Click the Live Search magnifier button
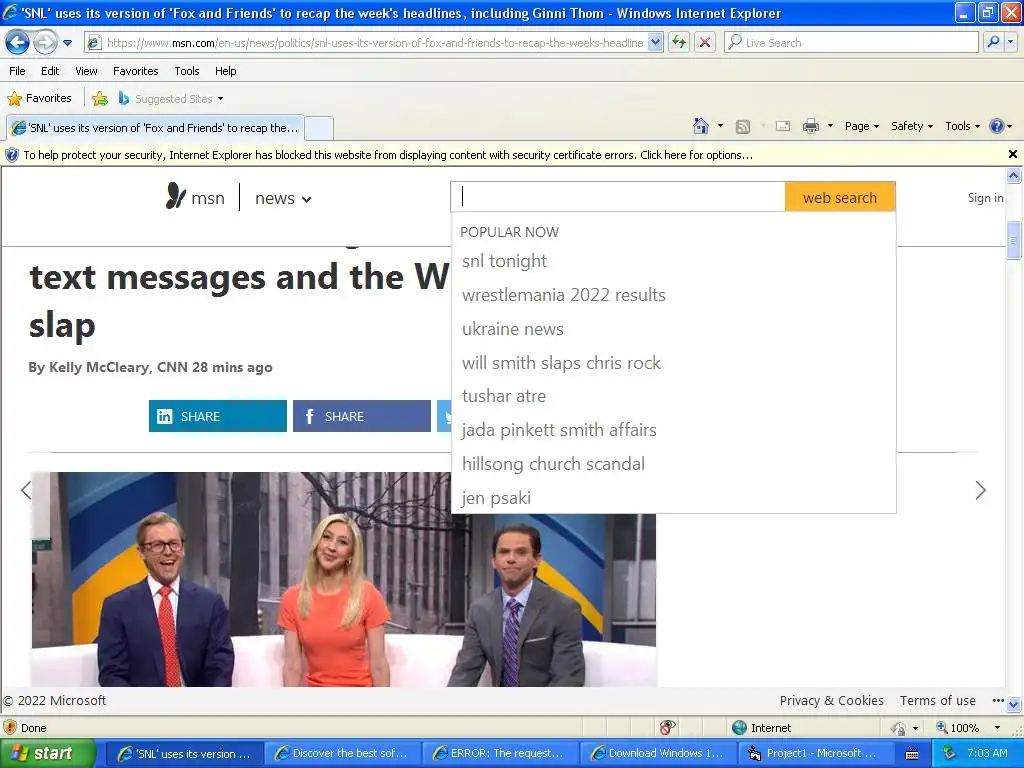 click(x=993, y=42)
